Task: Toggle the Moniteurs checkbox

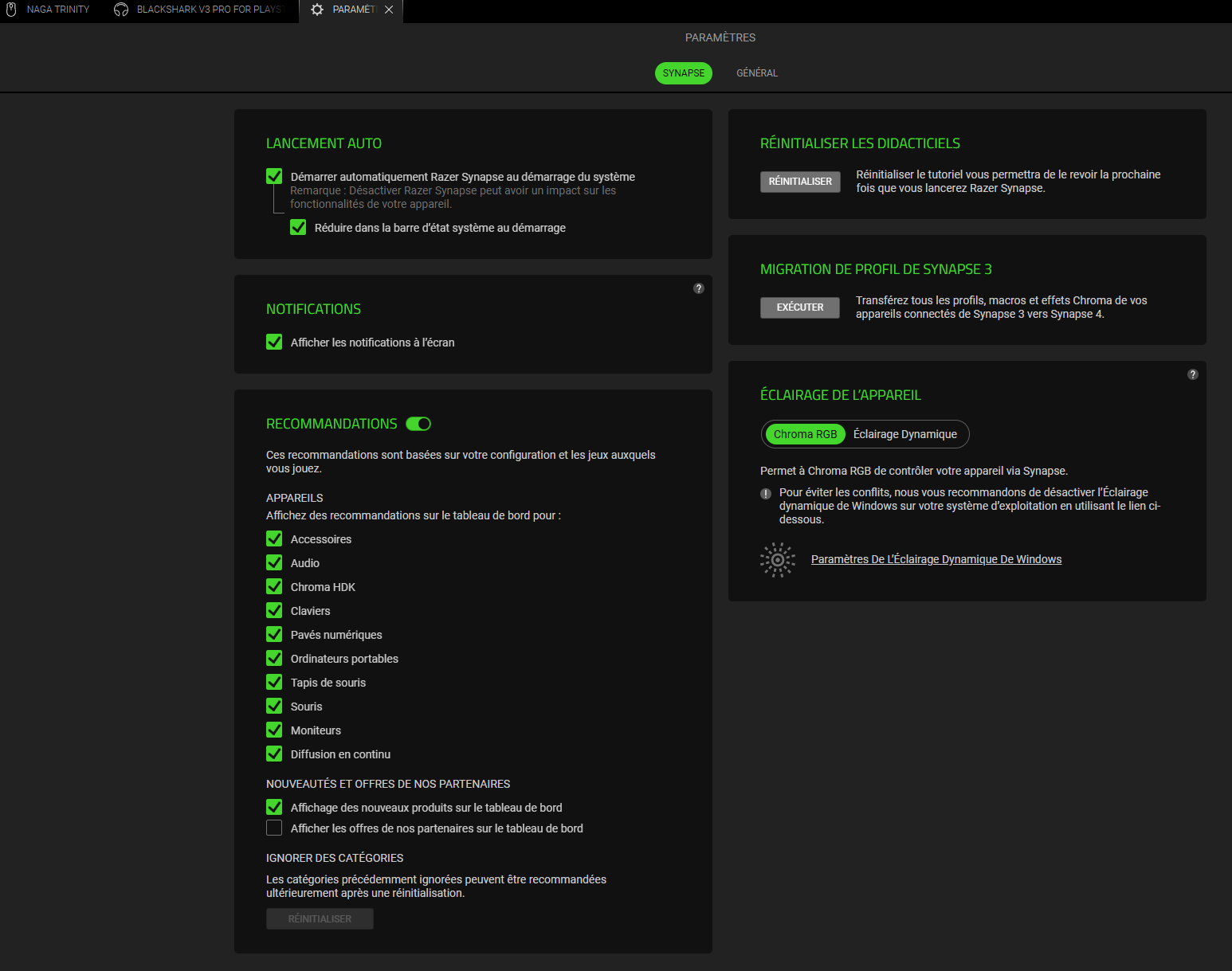Action: 274,730
